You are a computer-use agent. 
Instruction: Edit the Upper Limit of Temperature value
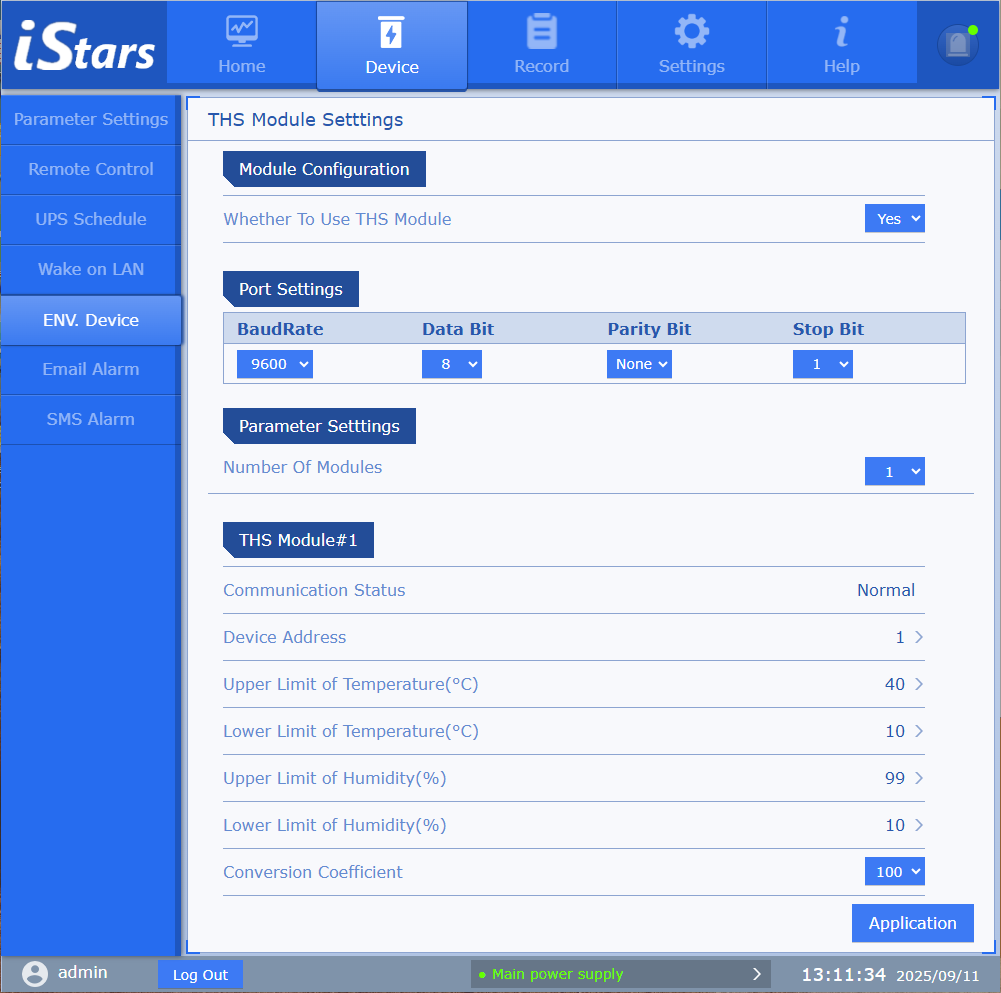tap(903, 685)
